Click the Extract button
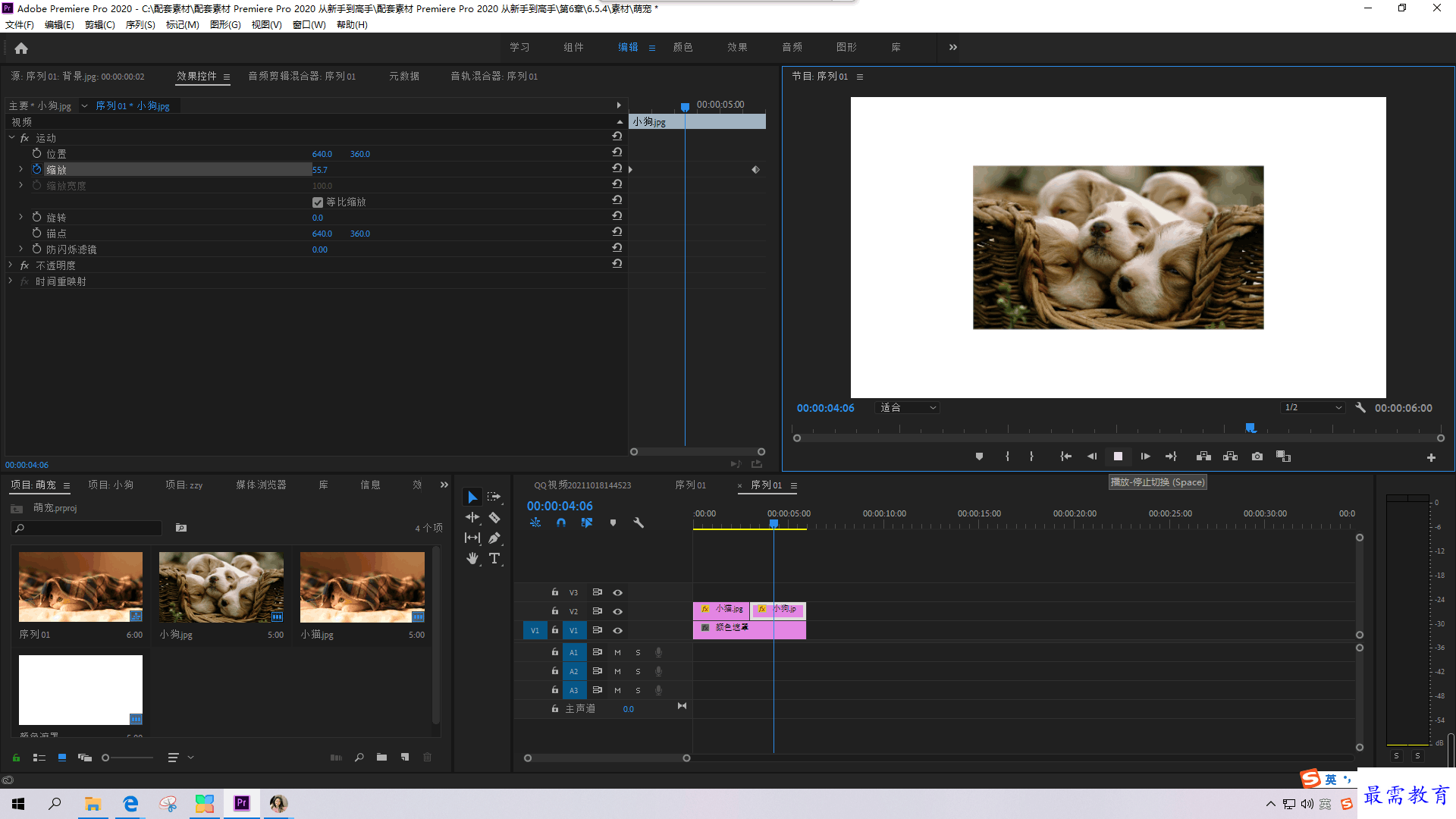 pyautogui.click(x=1230, y=457)
